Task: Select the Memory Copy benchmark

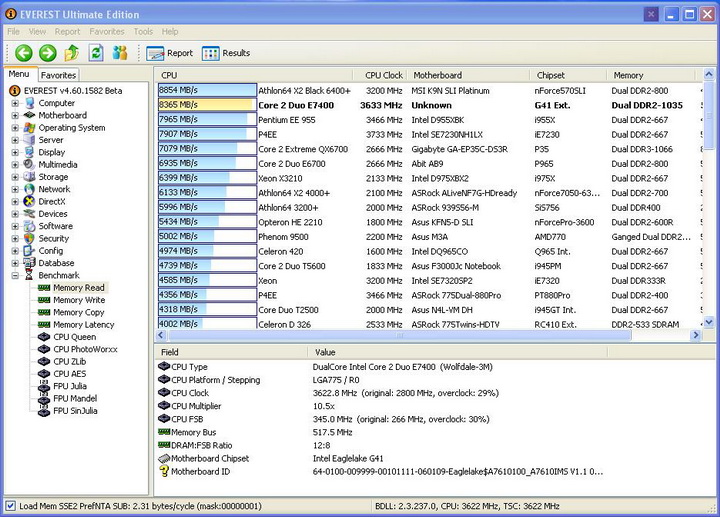Action: tap(79, 312)
